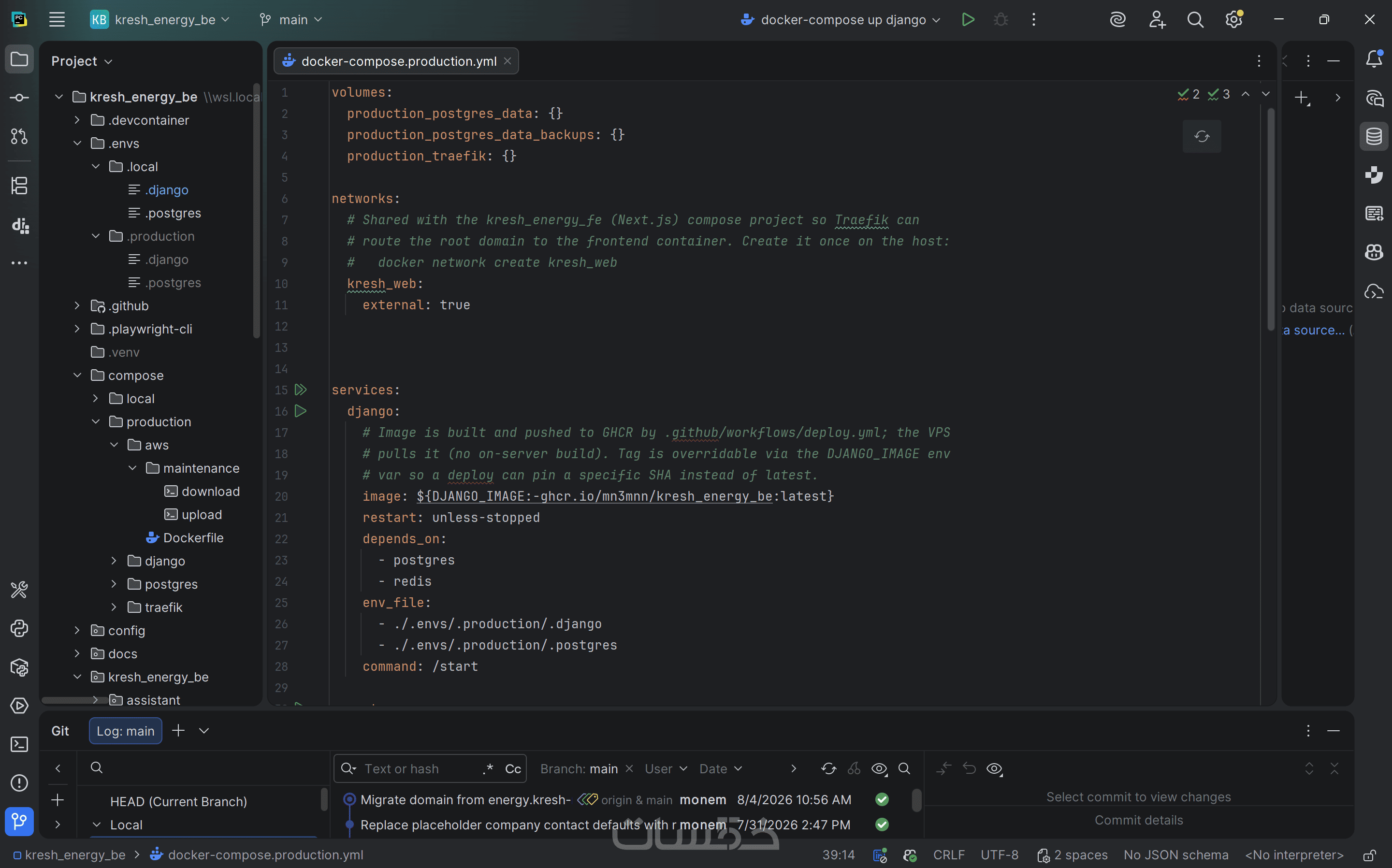Toggle the Project tool window
This screenshot has height=868, width=1392.
[19, 59]
